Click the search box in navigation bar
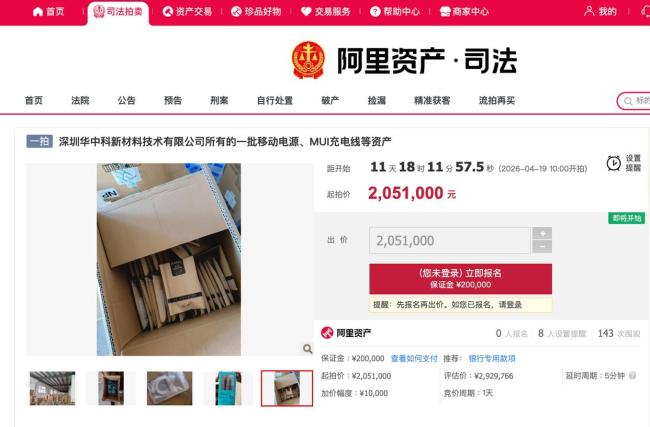Image resolution: width=650 pixels, height=427 pixels. click(633, 101)
